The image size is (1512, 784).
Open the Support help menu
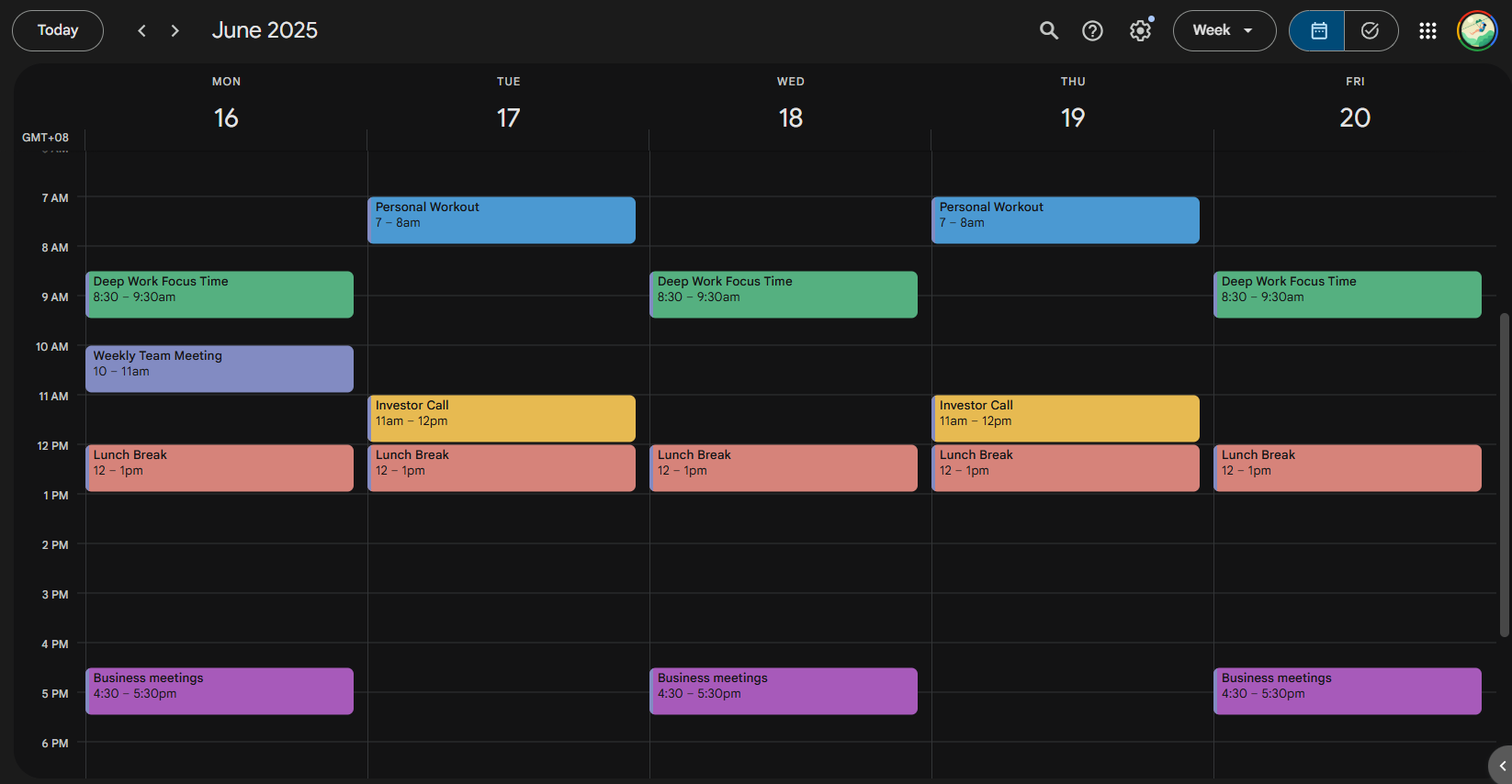point(1092,30)
